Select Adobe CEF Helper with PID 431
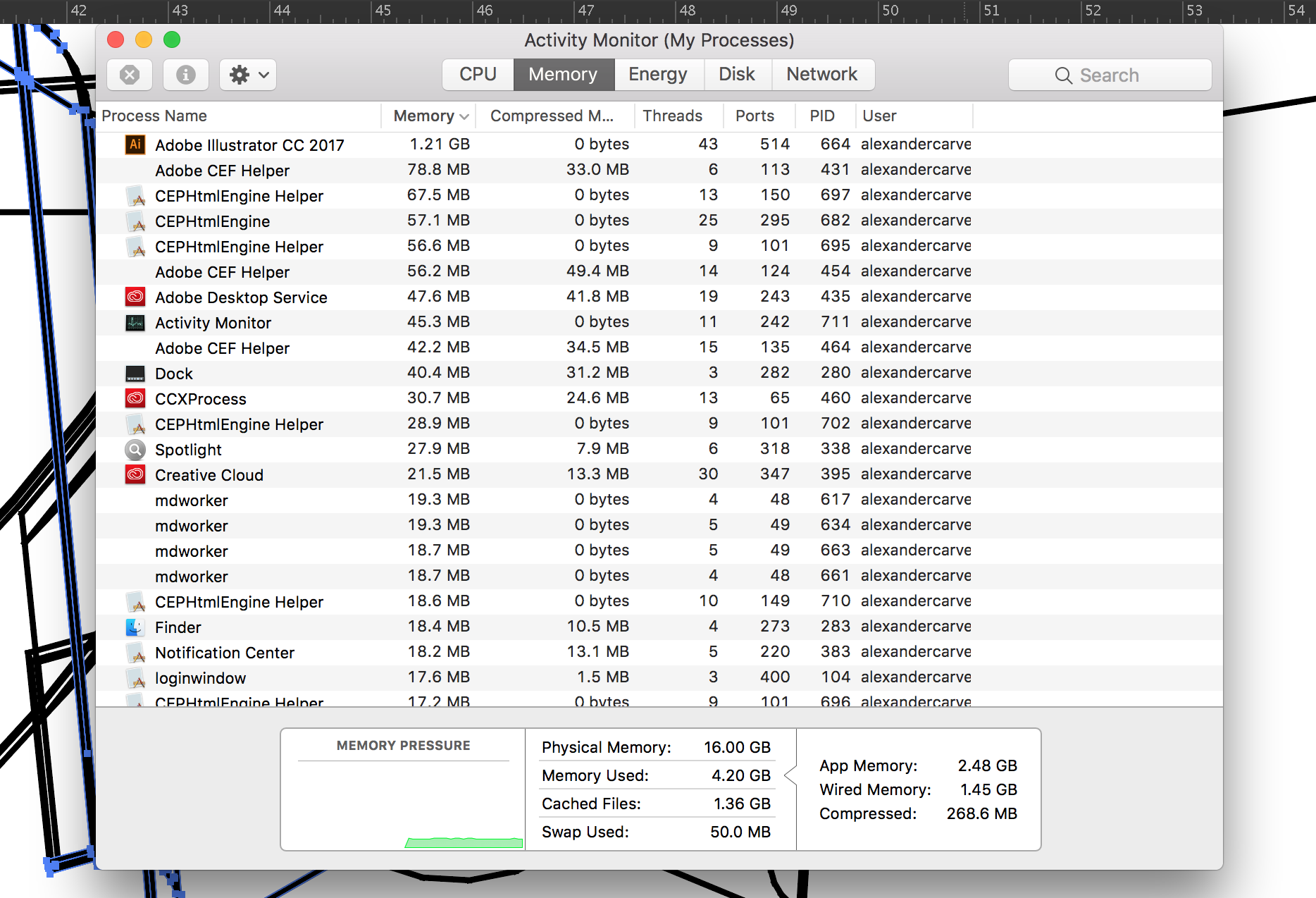The height and width of the screenshot is (898, 1316). click(x=659, y=170)
